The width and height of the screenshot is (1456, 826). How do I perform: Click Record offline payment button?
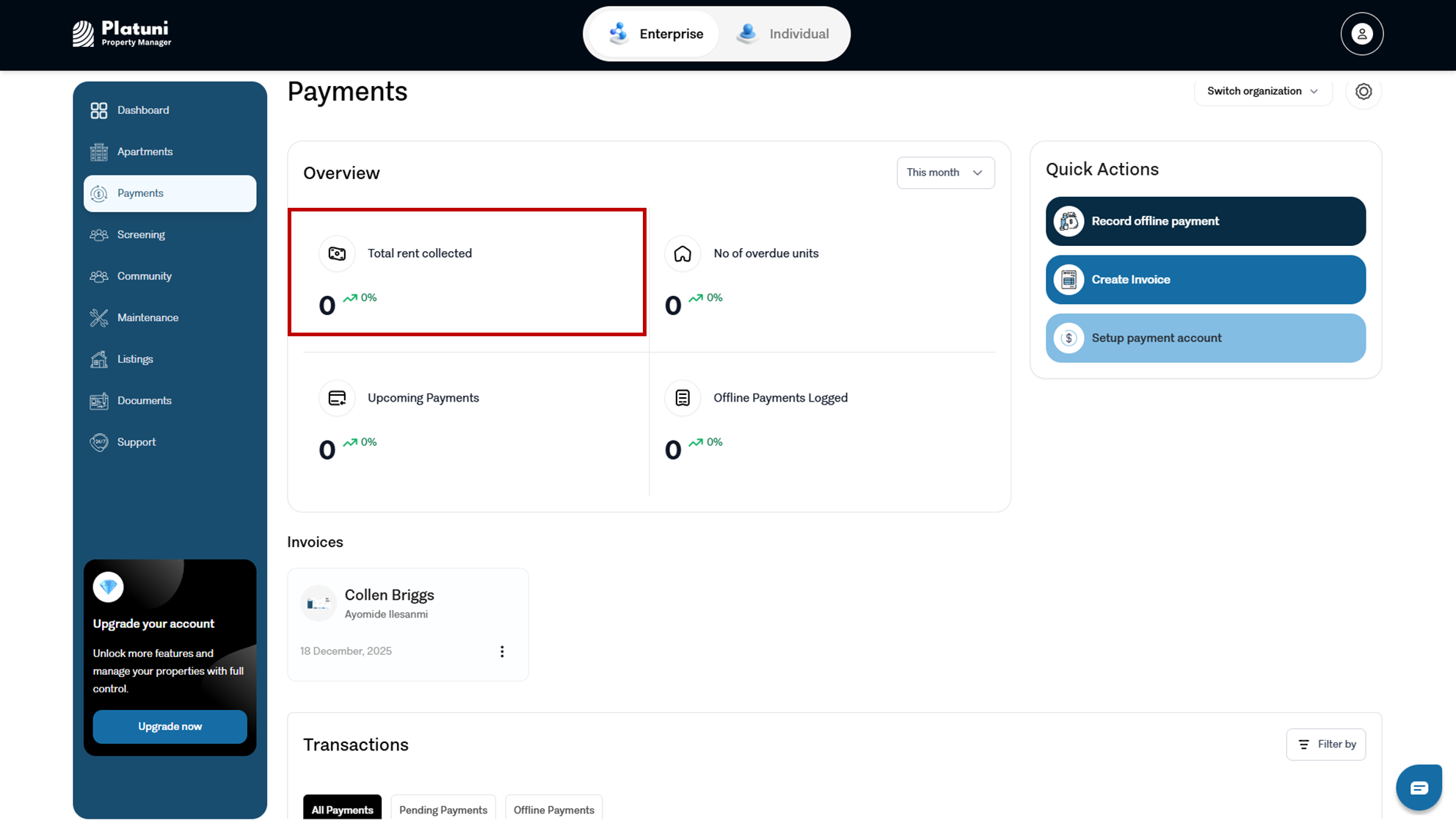[1205, 221]
